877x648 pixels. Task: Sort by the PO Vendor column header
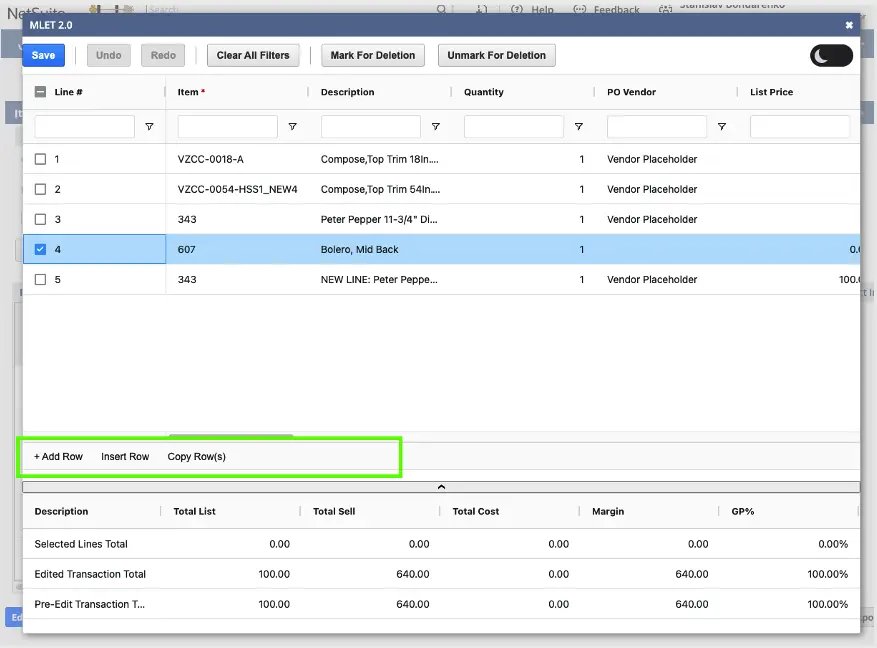click(x=631, y=92)
